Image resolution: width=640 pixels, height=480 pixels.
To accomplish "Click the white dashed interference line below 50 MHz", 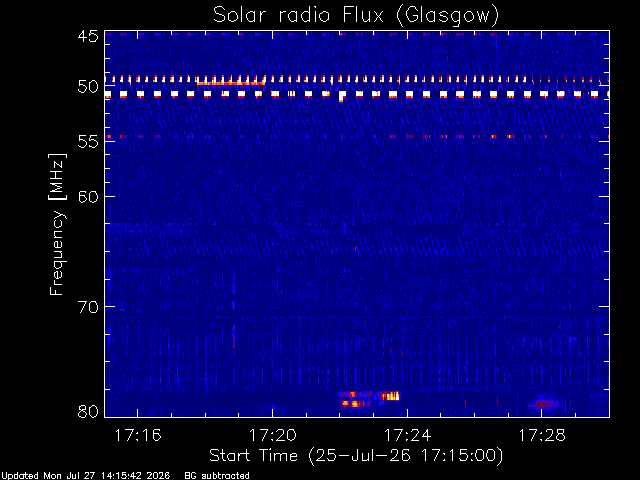I will [357, 94].
